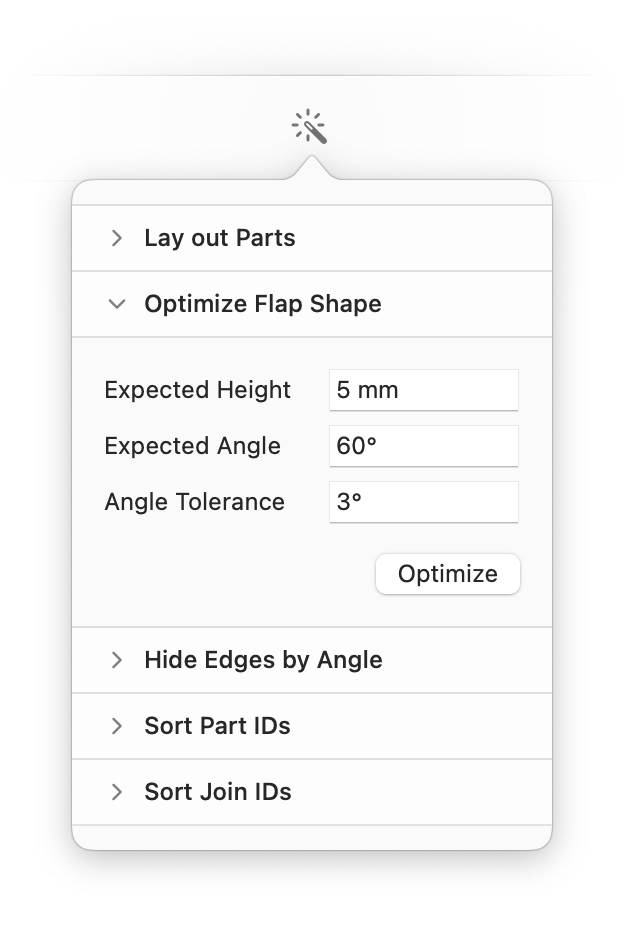Click the Optimize button

pos(447,574)
